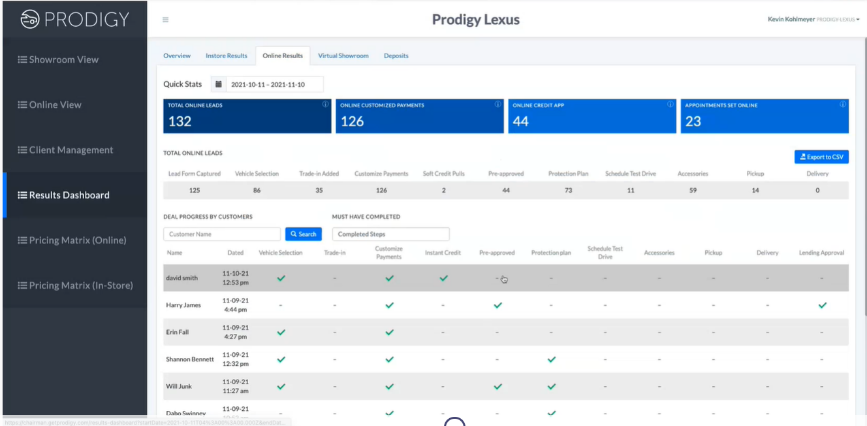Click Pricing Matrix (Online) list icon
Viewport: 867px width, 426px height.
coord(22,240)
